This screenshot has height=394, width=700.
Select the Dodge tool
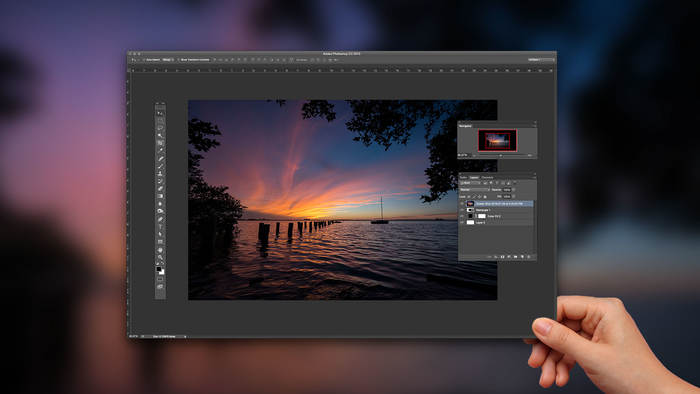point(160,211)
